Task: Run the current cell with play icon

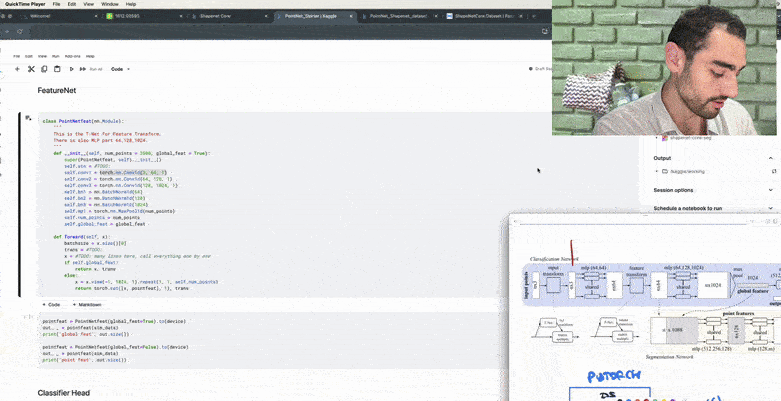Action: 72,69
